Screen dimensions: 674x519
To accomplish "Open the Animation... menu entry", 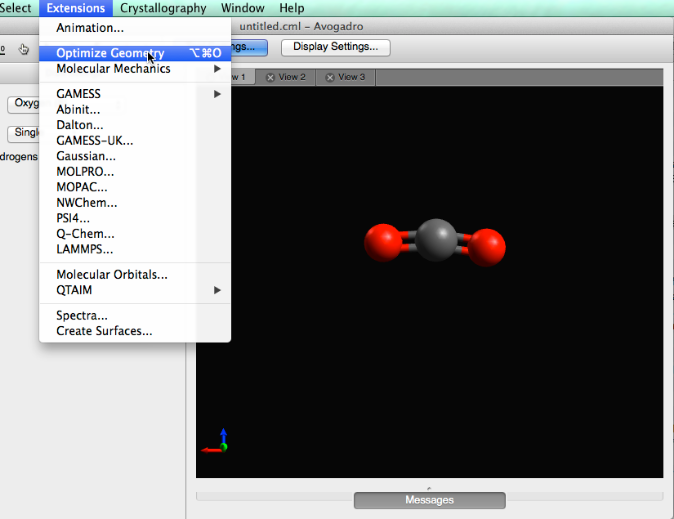I will pyautogui.click(x=90, y=28).
